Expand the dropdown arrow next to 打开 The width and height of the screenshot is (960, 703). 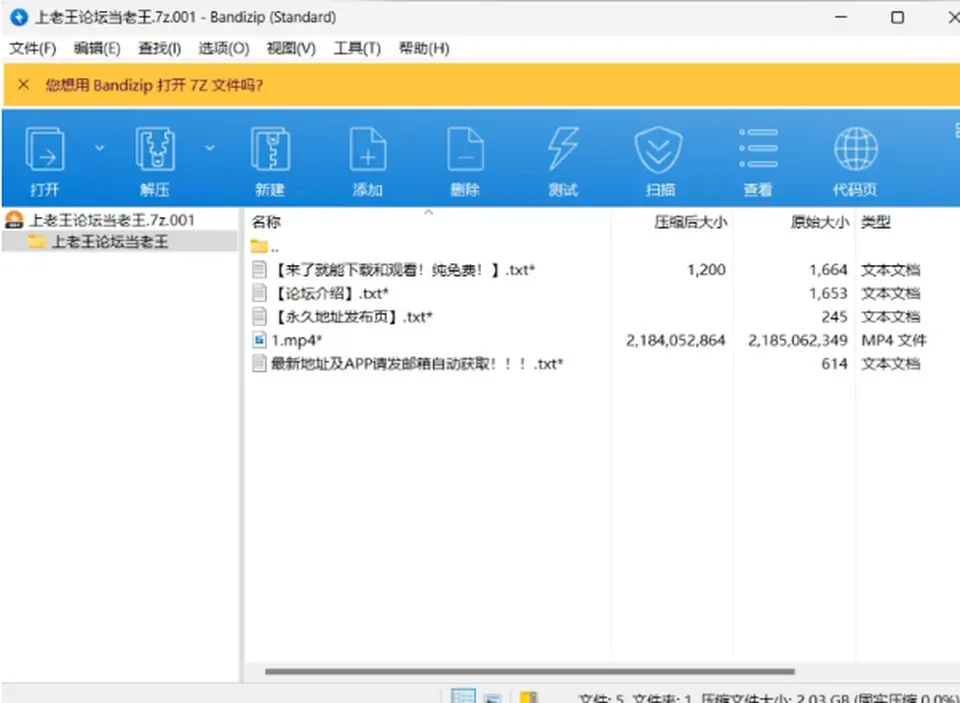100,148
